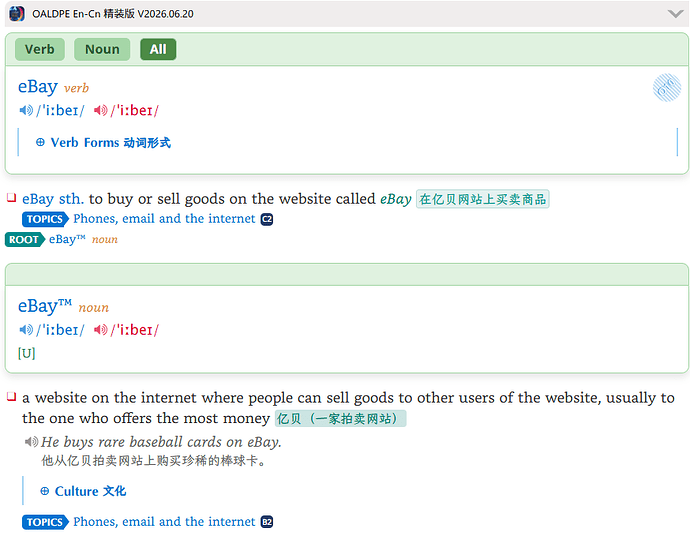Open the OALDPE dictionary app icon
690x547 pixels.
coord(17,14)
